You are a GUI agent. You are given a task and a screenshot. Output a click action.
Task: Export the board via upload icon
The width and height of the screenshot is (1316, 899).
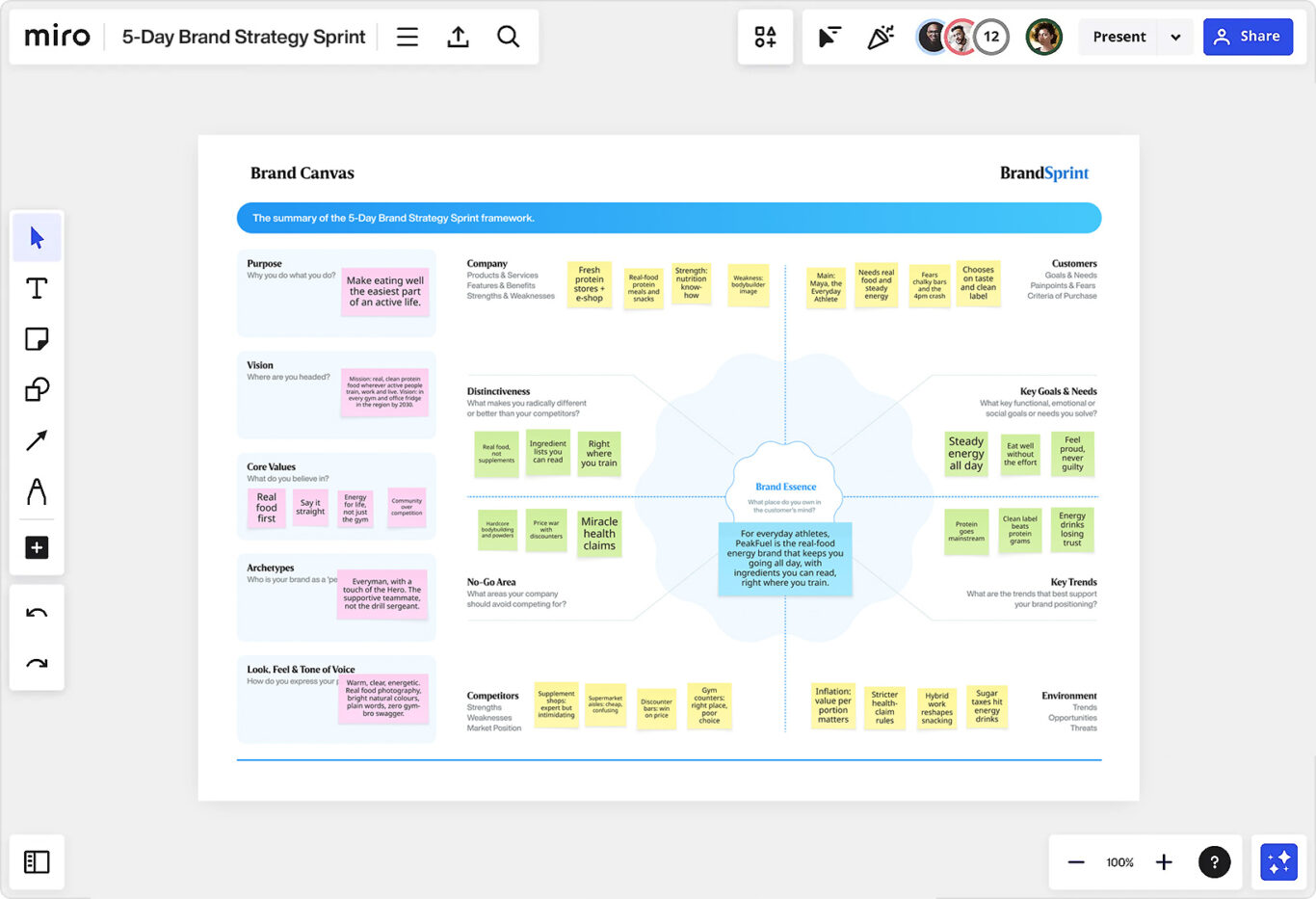(458, 37)
